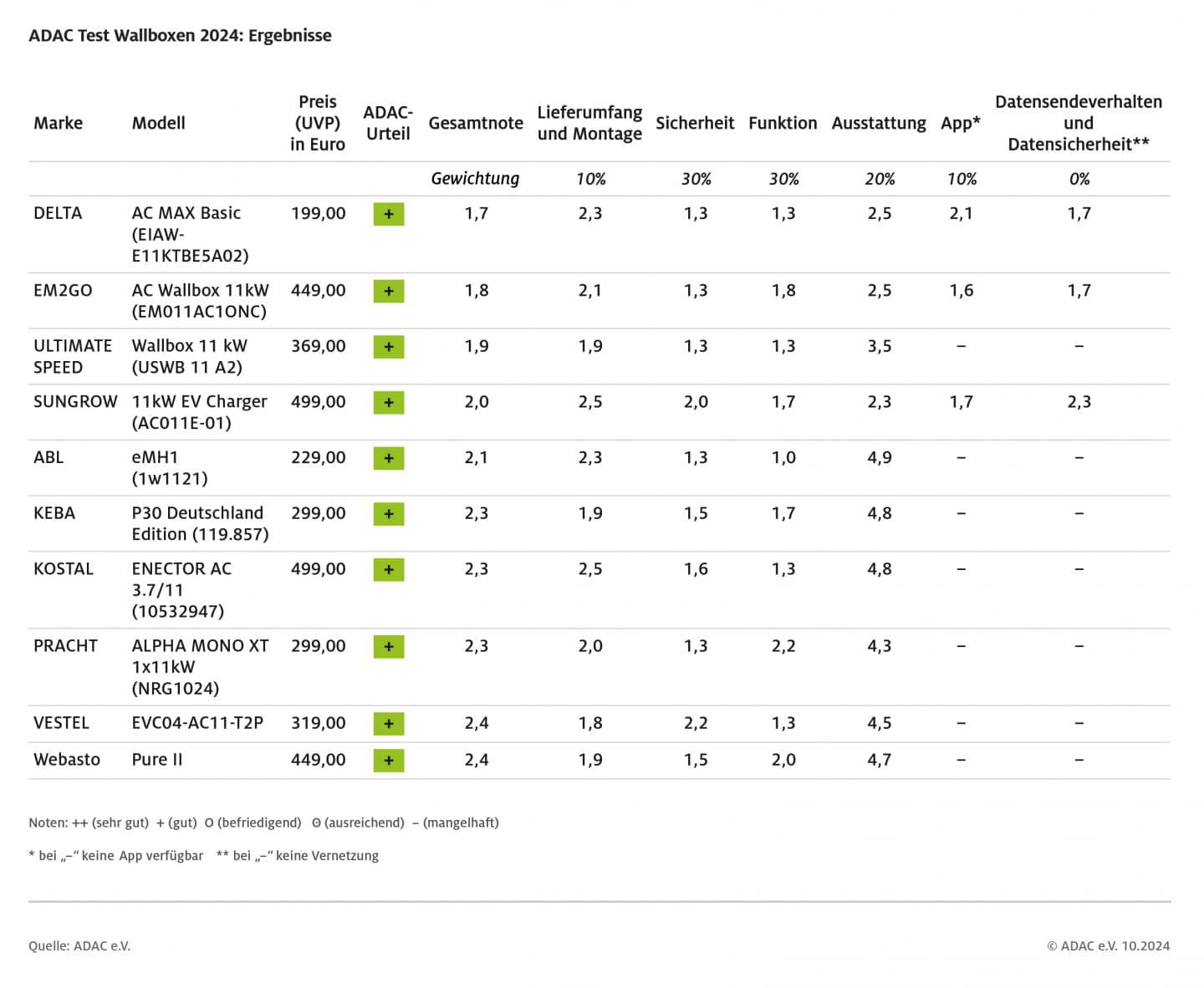Image resolution: width=1204 pixels, height=988 pixels.
Task: Select the PRACHT green plus rating icon
Action: pos(388,647)
